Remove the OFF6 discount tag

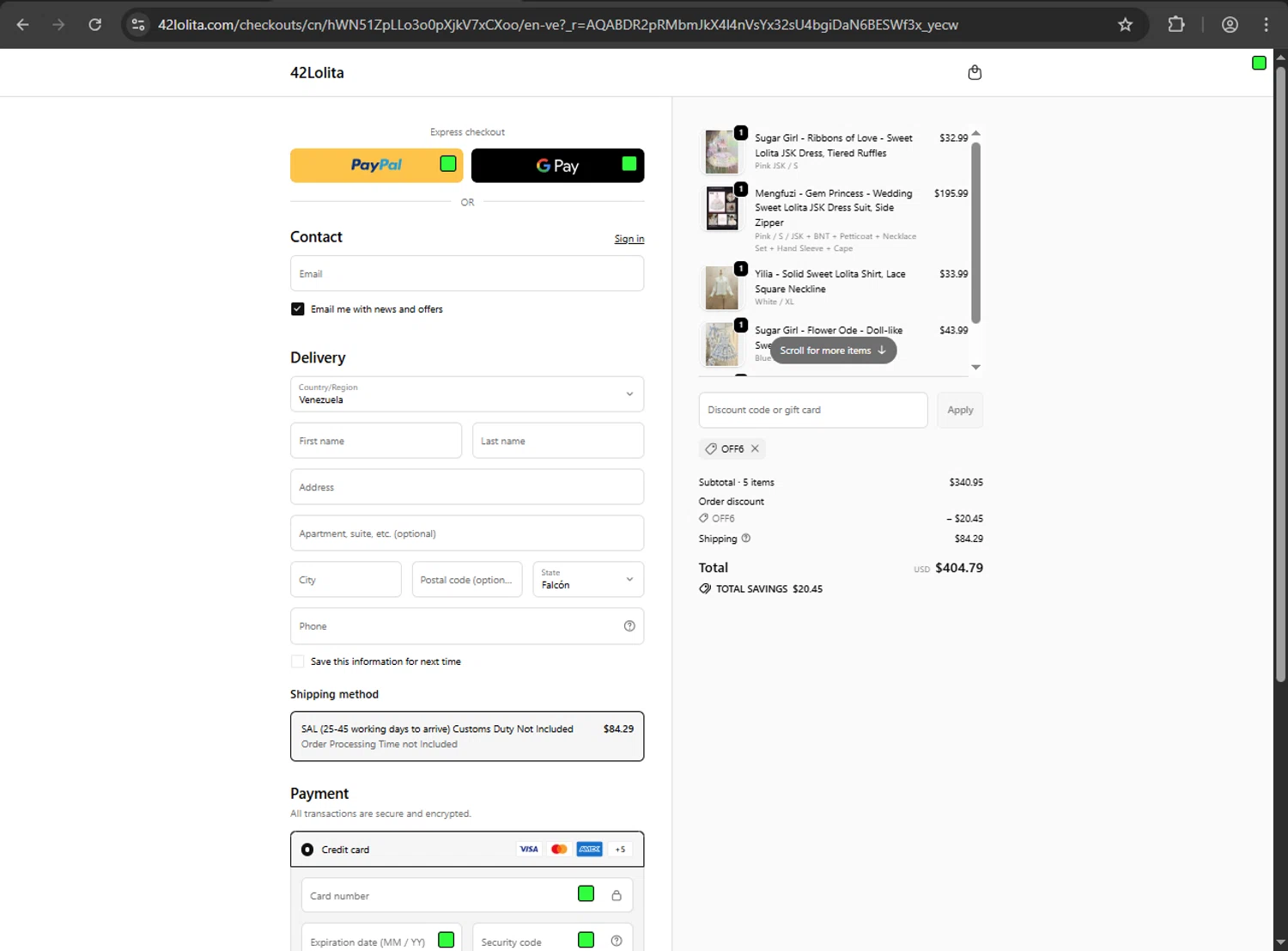(x=755, y=448)
